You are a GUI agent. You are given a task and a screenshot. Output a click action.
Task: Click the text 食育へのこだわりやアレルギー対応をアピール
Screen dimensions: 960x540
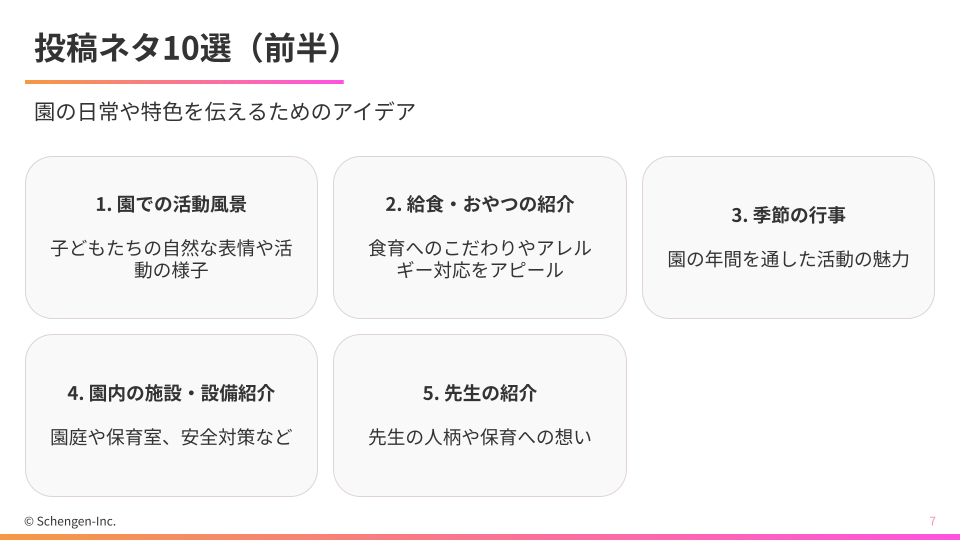pos(480,258)
